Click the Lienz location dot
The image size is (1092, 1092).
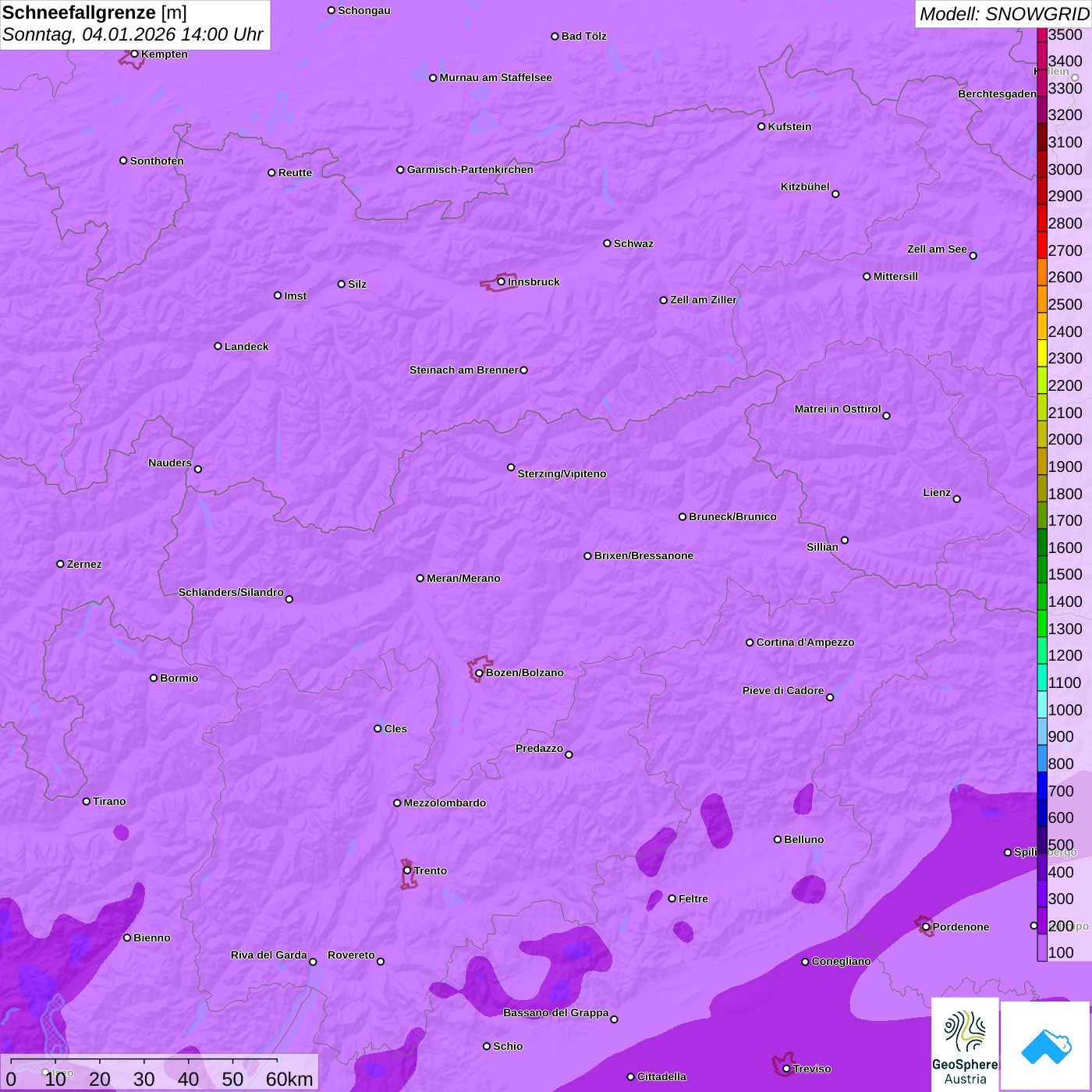957,499
